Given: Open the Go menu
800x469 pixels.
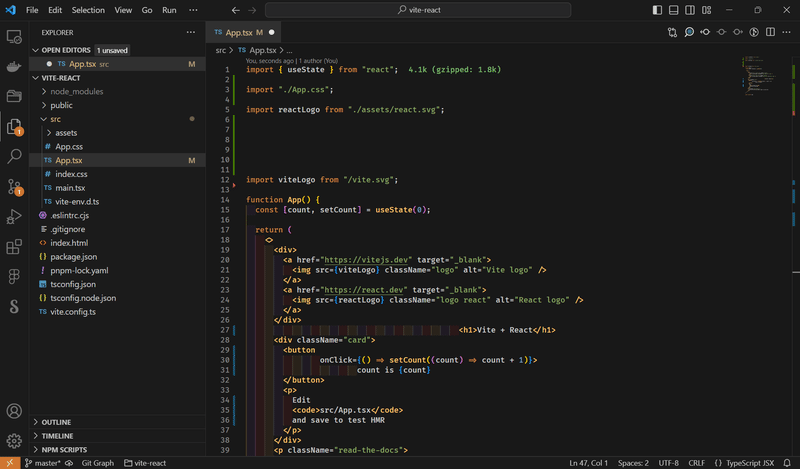Looking at the screenshot, I should coord(147,10).
